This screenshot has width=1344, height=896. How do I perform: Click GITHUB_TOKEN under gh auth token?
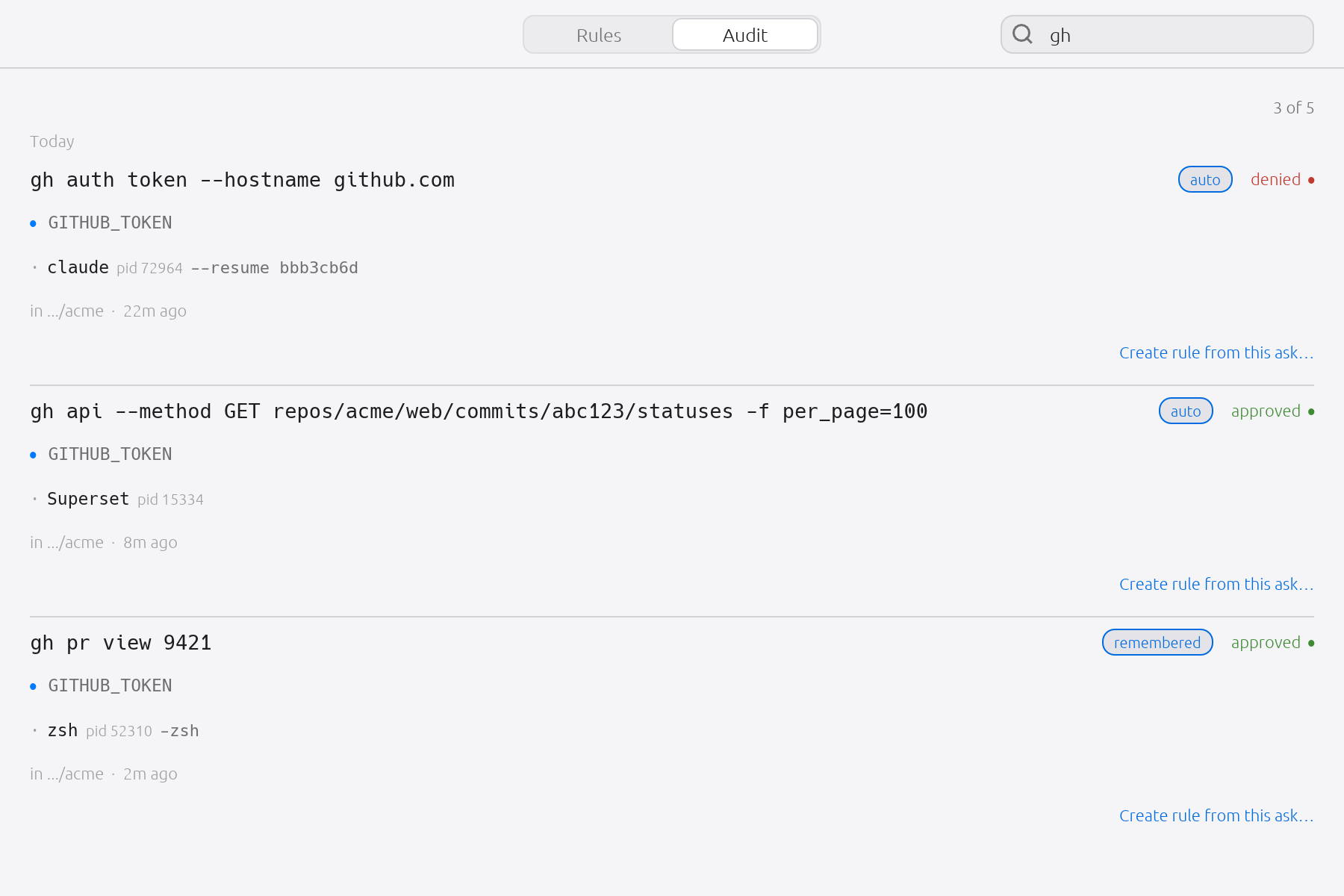(x=110, y=223)
